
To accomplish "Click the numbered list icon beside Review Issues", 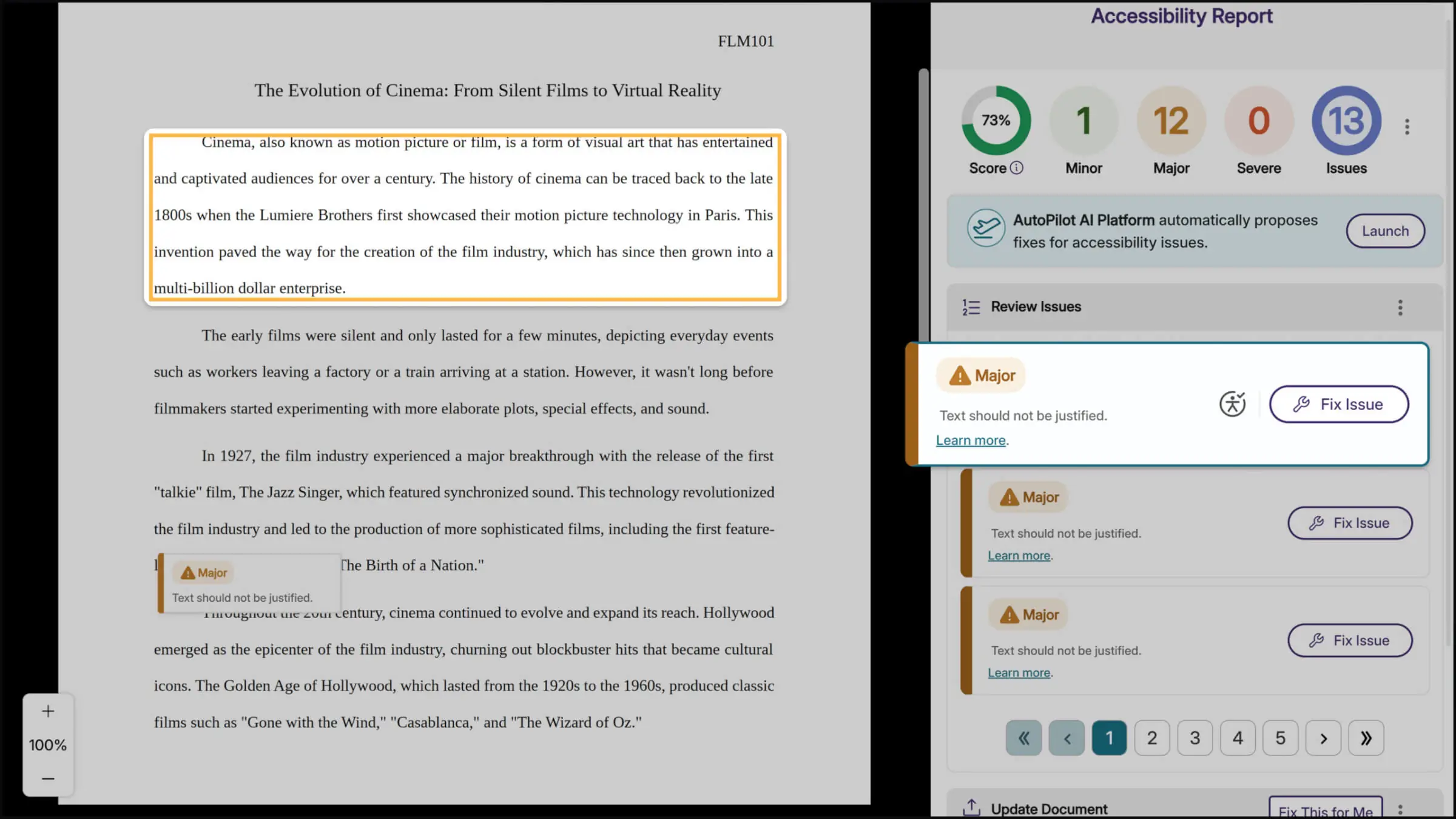I will (x=970, y=307).
